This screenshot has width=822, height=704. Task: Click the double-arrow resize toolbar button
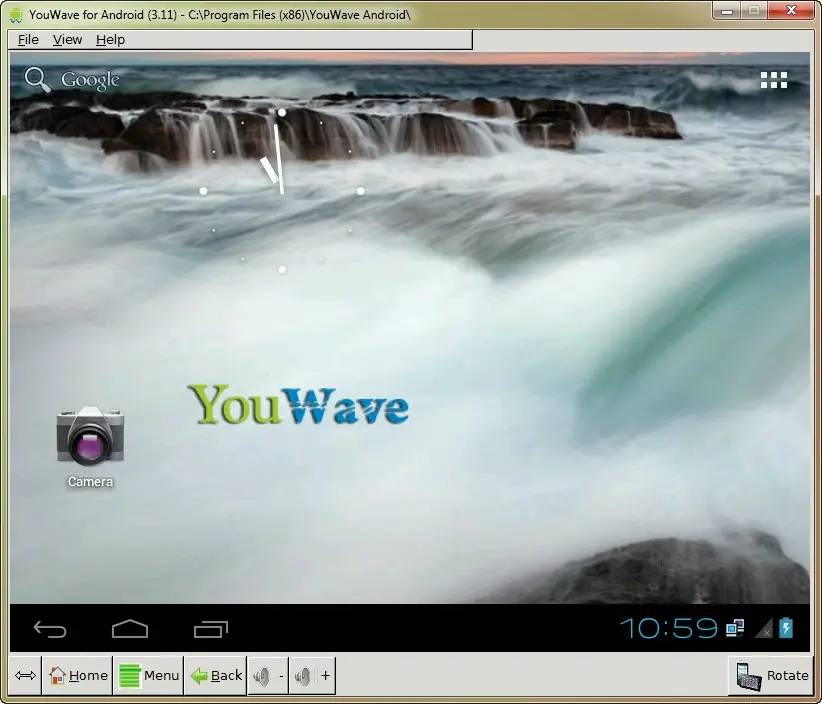(x=25, y=675)
